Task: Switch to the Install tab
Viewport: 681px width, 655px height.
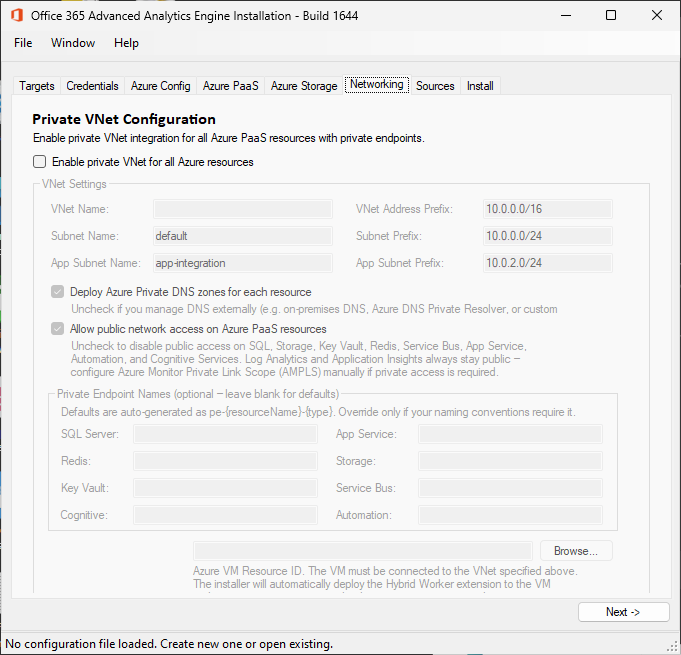Action: pyautogui.click(x=480, y=86)
